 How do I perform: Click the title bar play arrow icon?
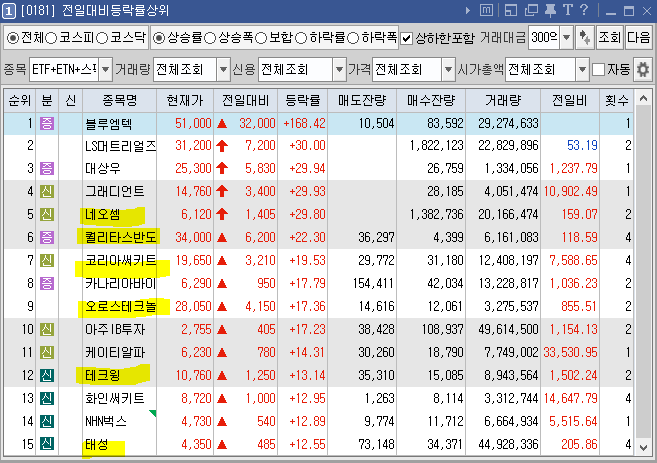pos(468,10)
